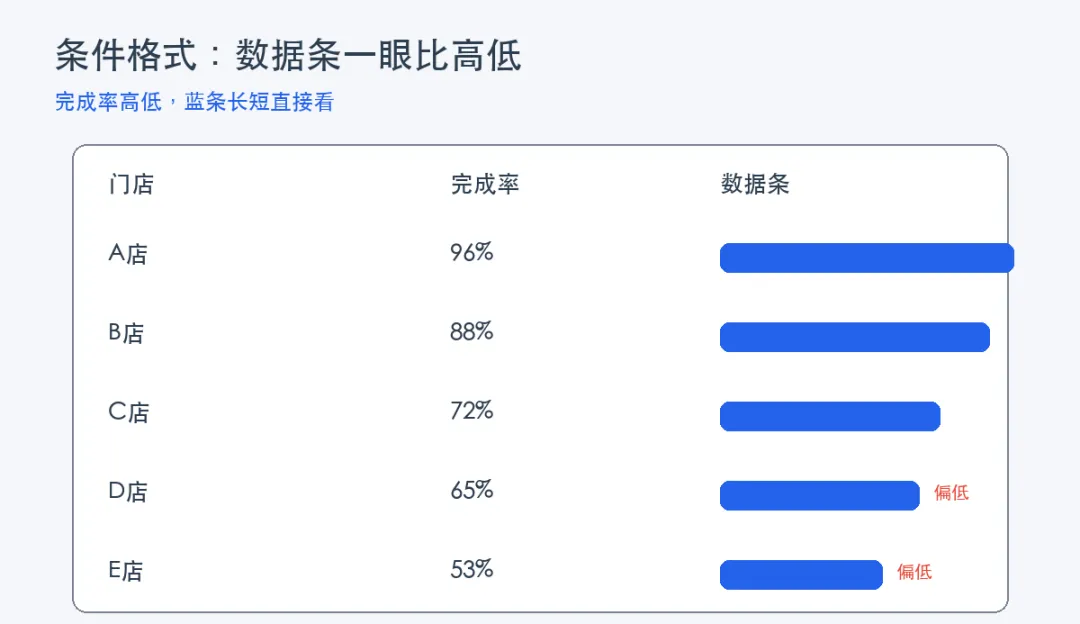Select the E店 shortest data bar
This screenshot has width=1080, height=624.
point(801,574)
